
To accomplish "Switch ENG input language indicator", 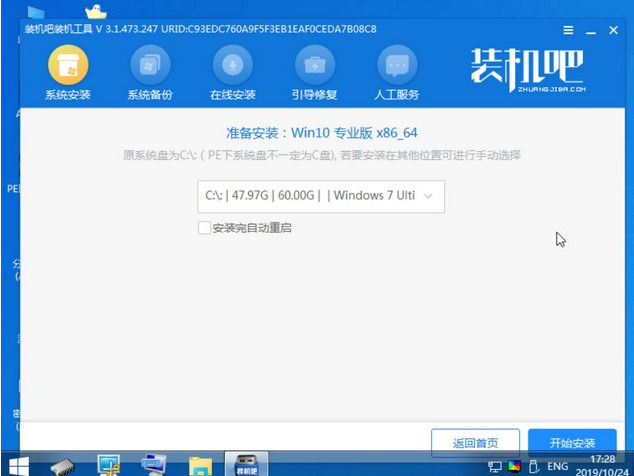I will click(558, 466).
